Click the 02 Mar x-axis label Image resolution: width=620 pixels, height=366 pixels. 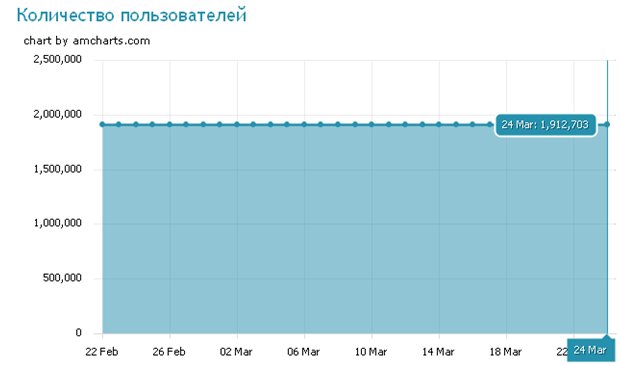(x=236, y=351)
